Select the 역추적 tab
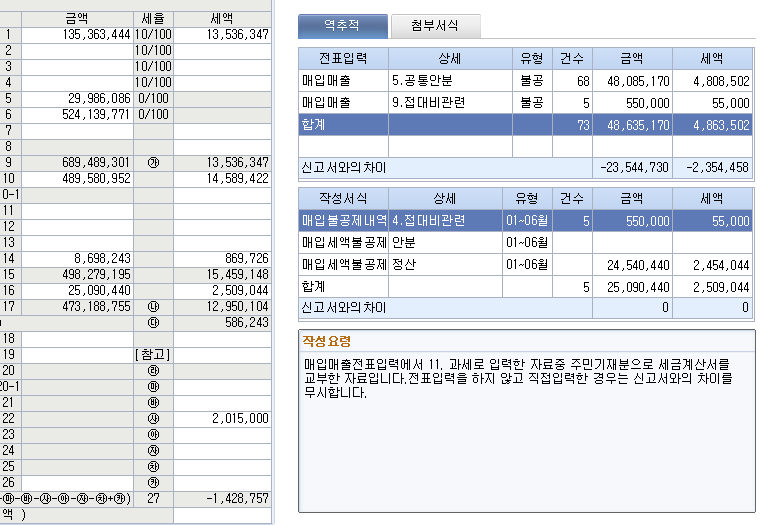 [x=342, y=26]
